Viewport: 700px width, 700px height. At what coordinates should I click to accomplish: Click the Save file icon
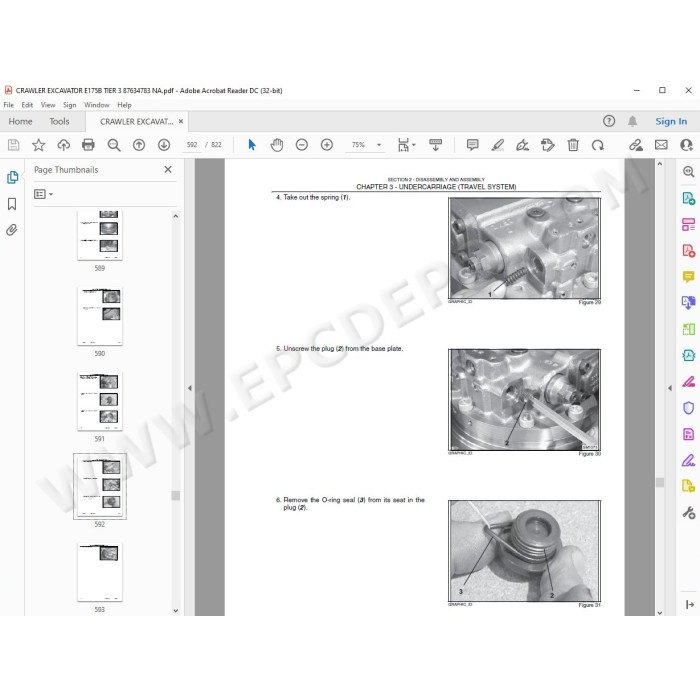(13, 145)
